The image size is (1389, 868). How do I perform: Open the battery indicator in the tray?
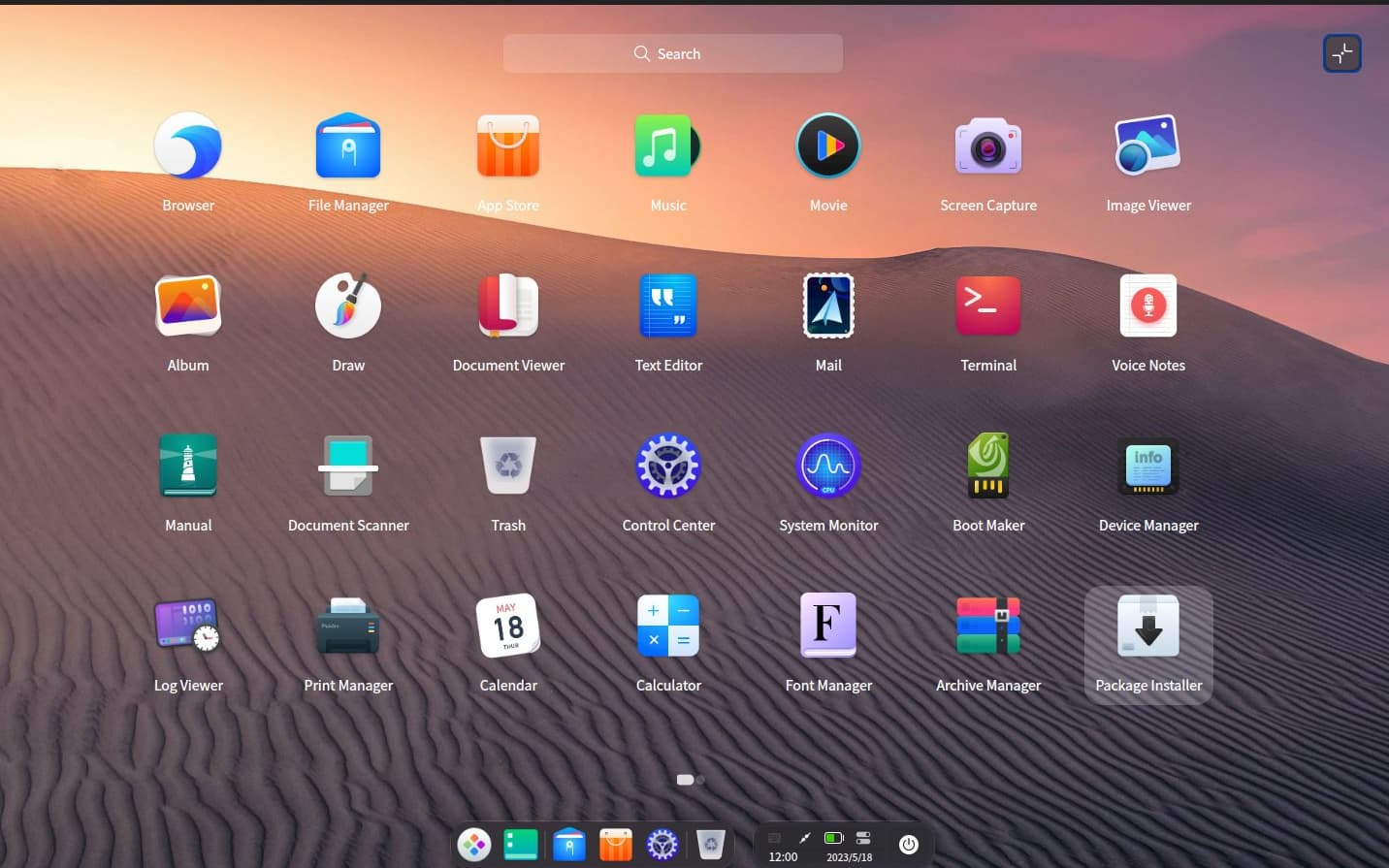pyautogui.click(x=833, y=837)
